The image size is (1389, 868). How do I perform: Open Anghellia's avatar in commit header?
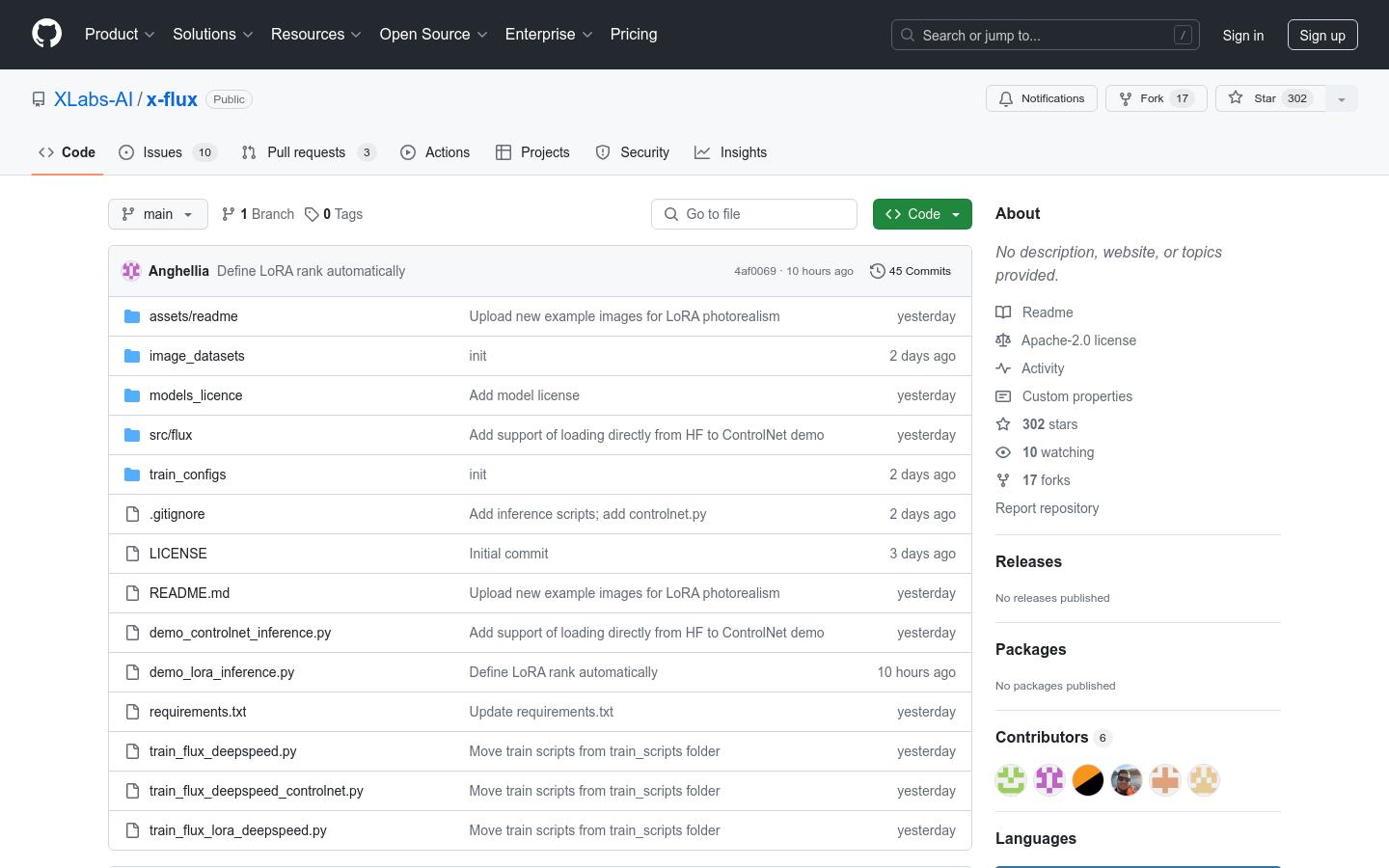click(131, 271)
